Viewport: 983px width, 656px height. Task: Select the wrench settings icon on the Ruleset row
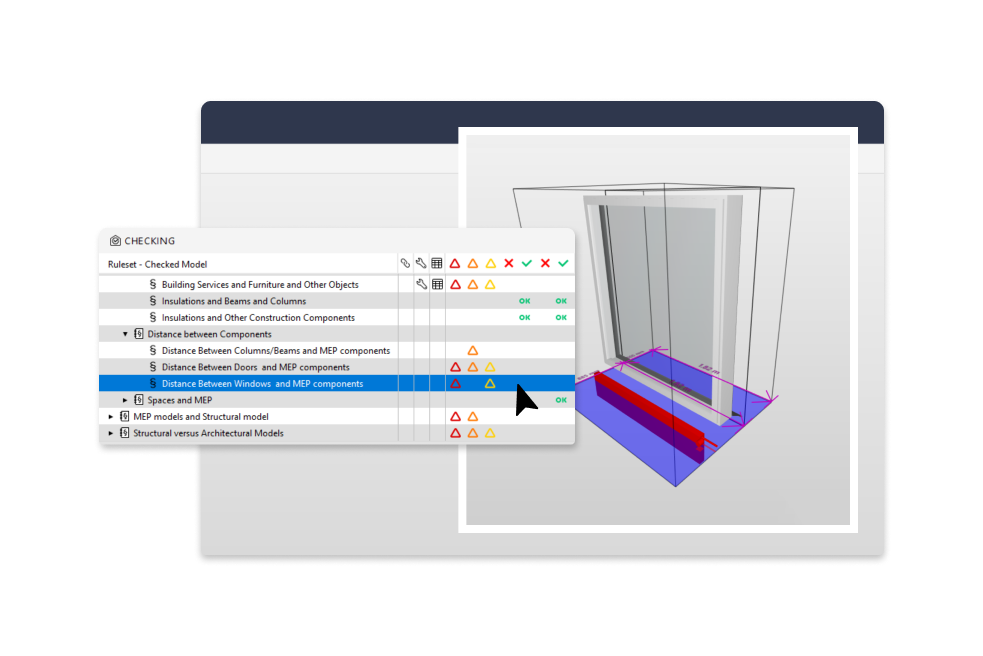coord(421,263)
